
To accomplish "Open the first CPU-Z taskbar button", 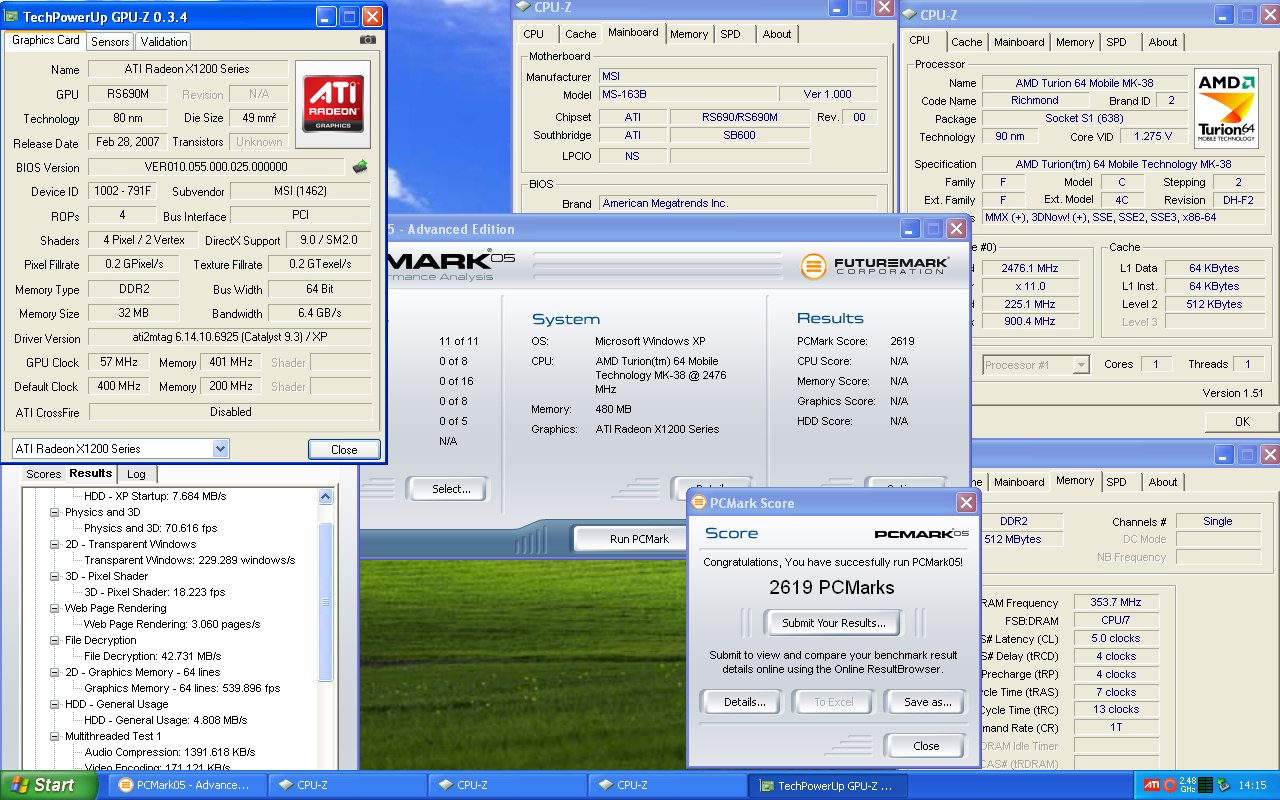I will [346, 785].
